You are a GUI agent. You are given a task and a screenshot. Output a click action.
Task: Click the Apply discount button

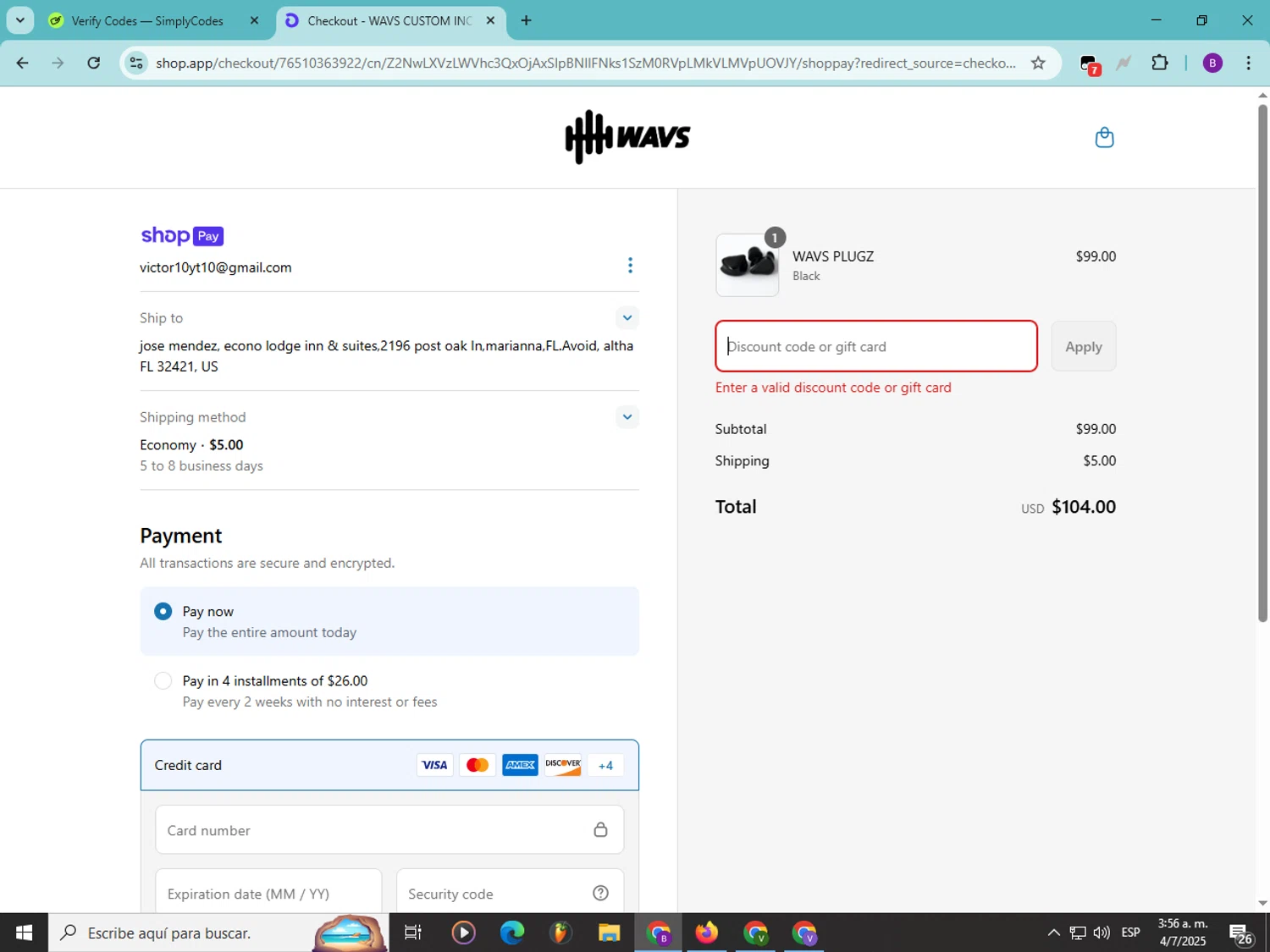1083,346
